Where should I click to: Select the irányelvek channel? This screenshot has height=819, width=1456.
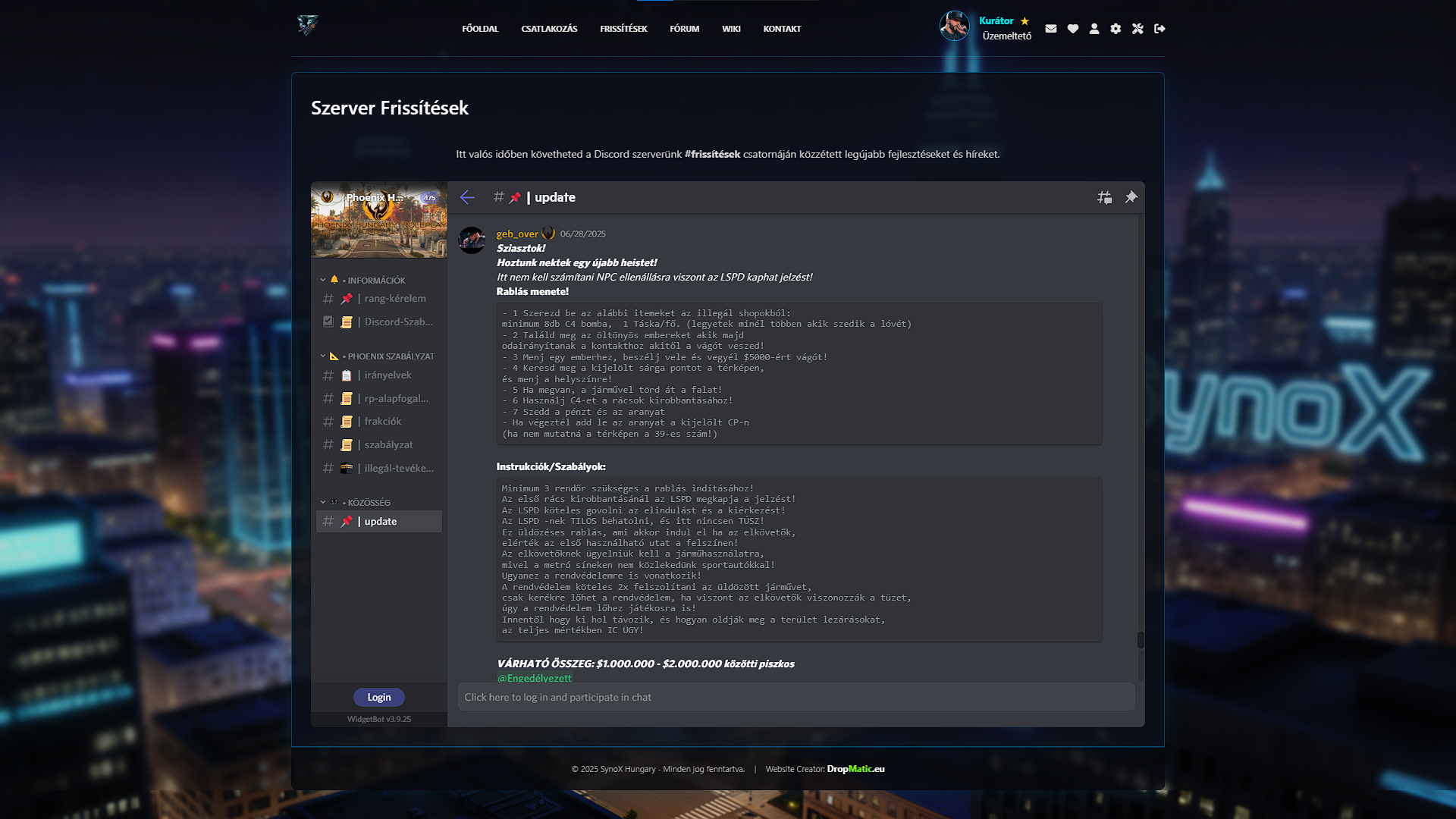(379, 375)
